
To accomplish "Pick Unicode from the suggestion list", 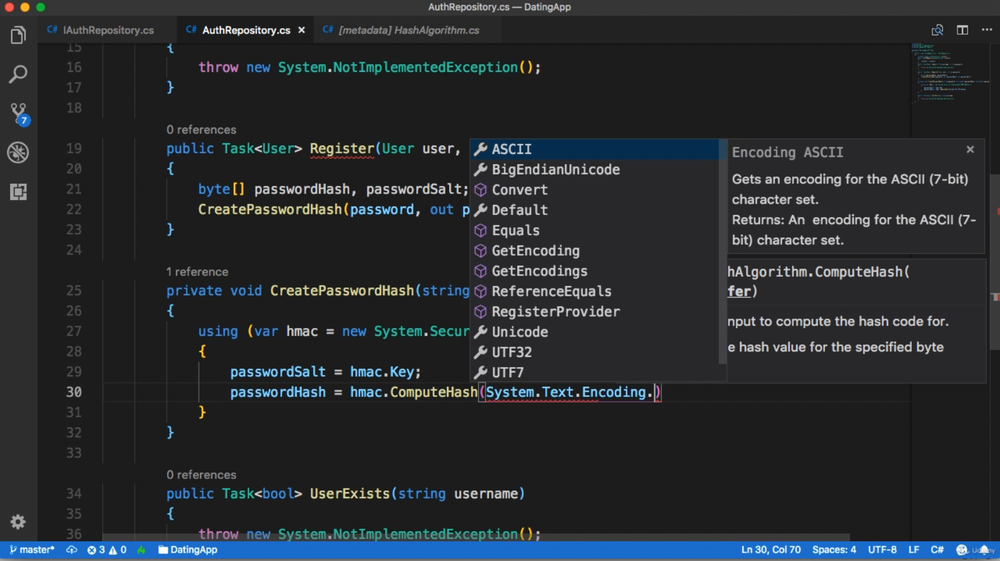I will pyautogui.click(x=594, y=332).
